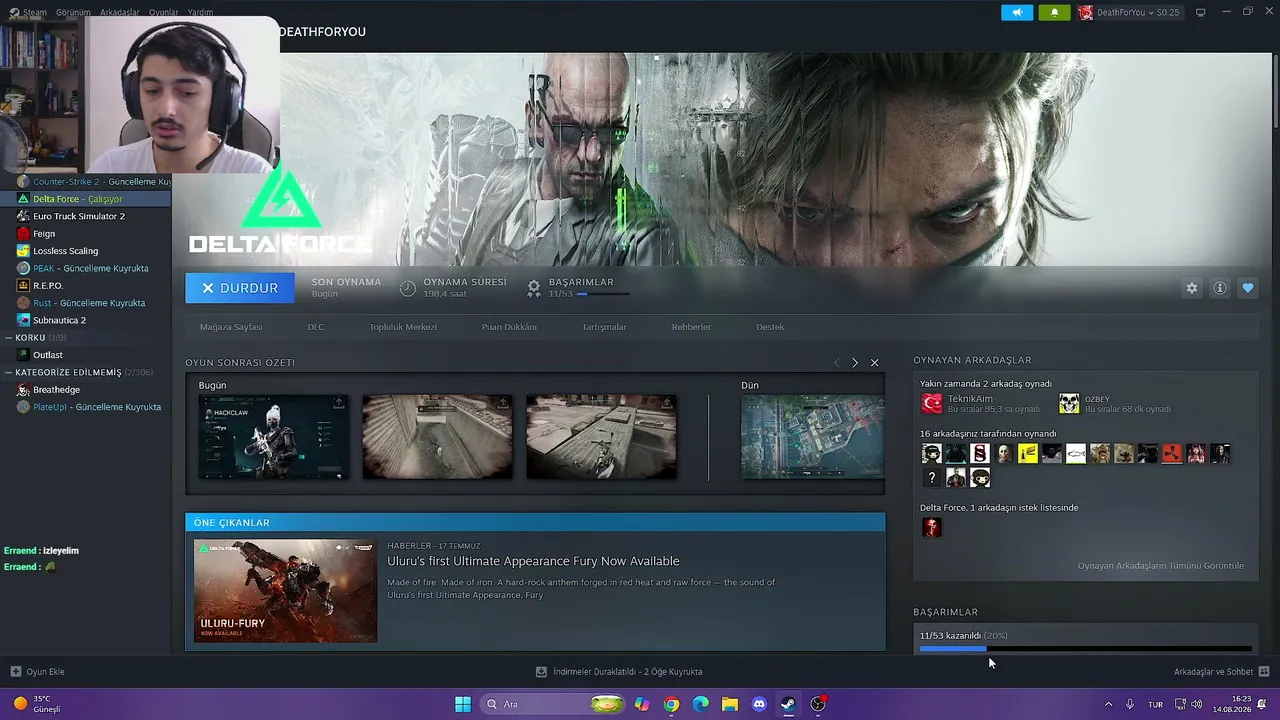Click the Windows Start button

coord(463,704)
